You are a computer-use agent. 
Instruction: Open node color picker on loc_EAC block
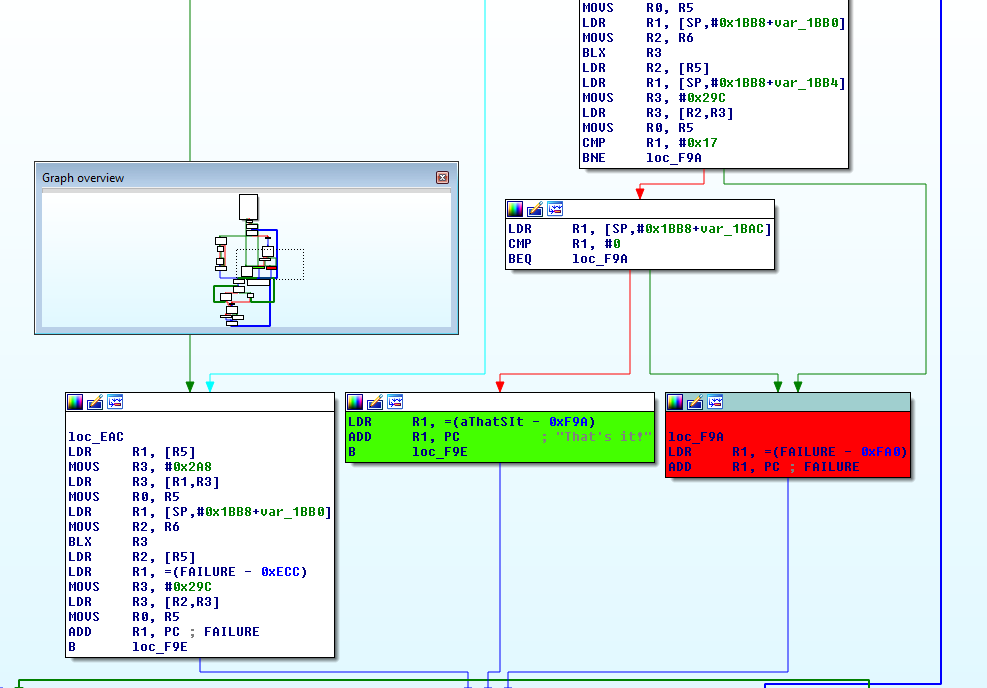(x=74, y=401)
